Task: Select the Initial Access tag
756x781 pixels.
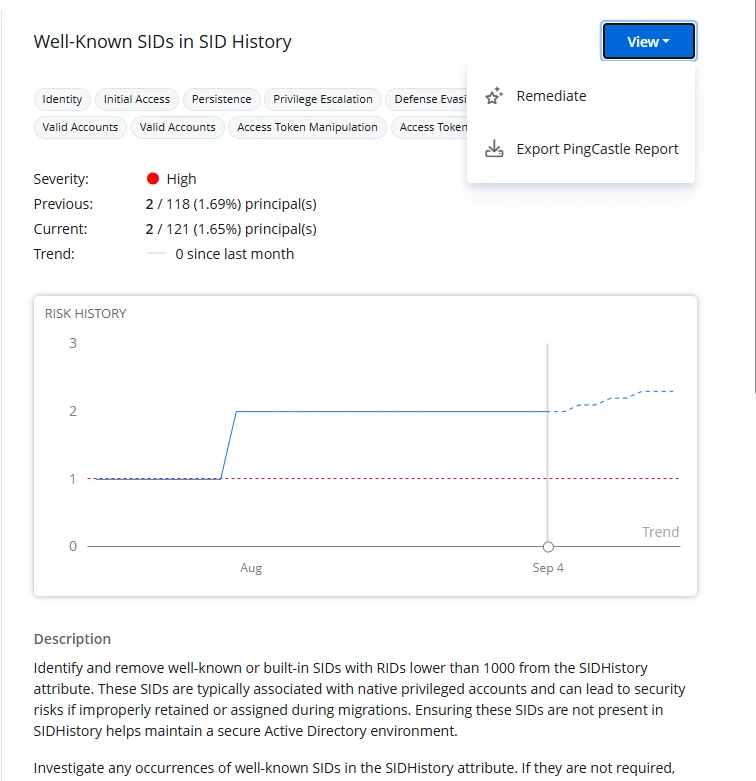Action: [x=137, y=99]
